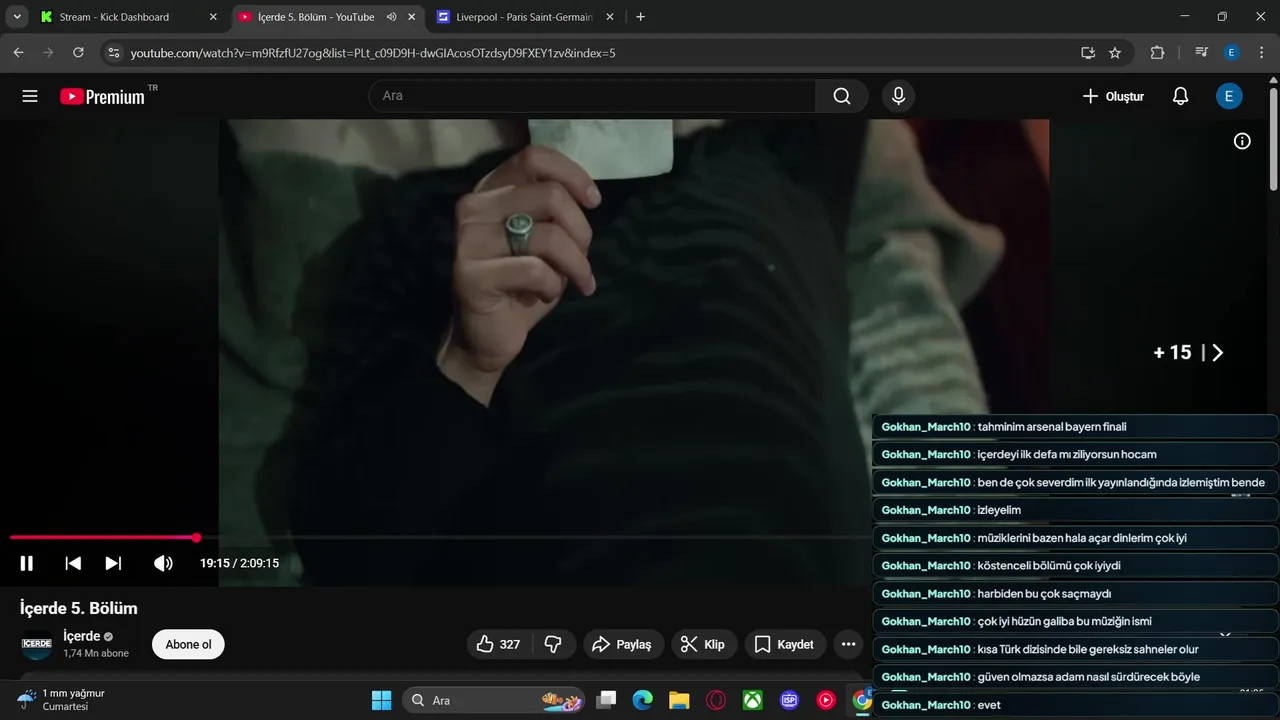Open the more actions three-dot menu
The image size is (1280, 720).
click(848, 644)
